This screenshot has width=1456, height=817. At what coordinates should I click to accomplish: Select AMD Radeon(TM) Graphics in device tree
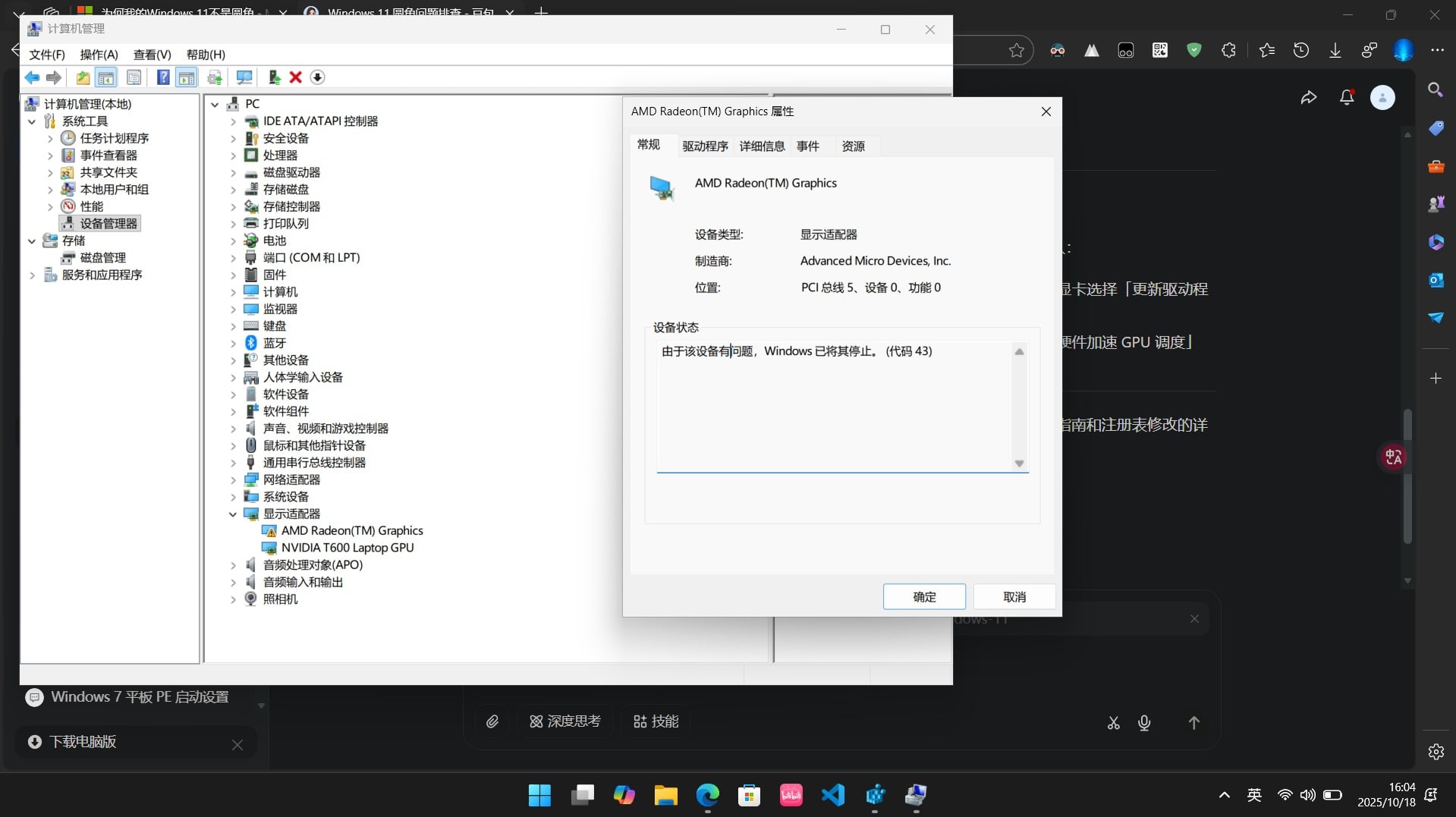pos(352,531)
